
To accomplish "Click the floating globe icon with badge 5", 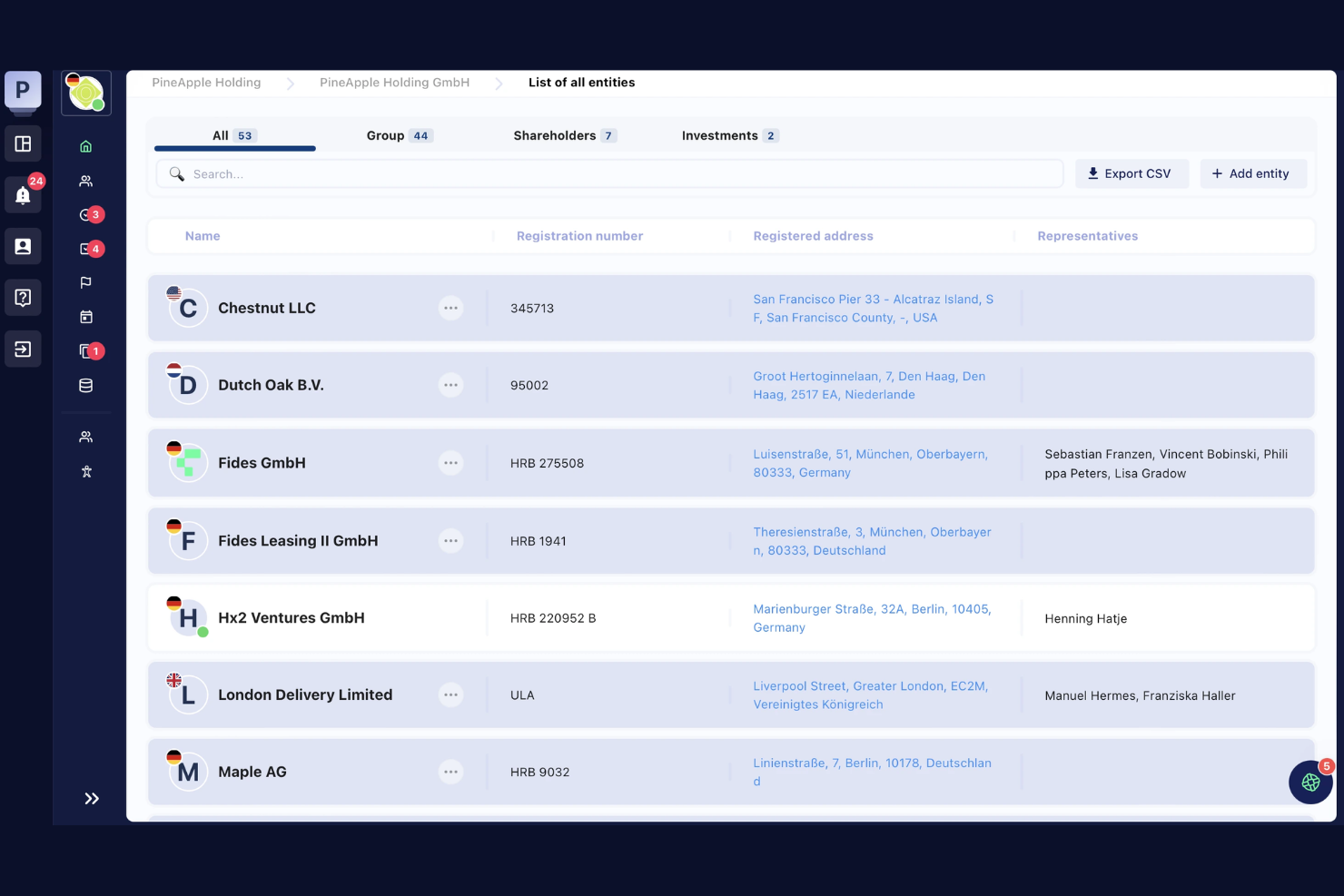I will click(1311, 783).
